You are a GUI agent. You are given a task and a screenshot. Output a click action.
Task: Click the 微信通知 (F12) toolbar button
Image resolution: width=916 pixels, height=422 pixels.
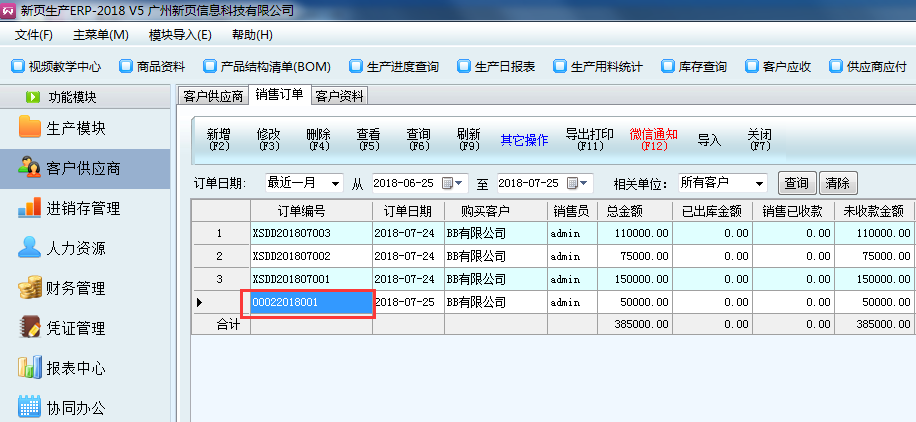(x=653, y=139)
